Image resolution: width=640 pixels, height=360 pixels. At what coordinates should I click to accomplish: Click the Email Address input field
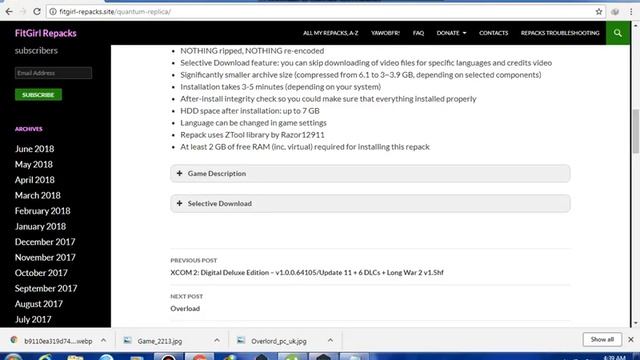(x=53, y=73)
